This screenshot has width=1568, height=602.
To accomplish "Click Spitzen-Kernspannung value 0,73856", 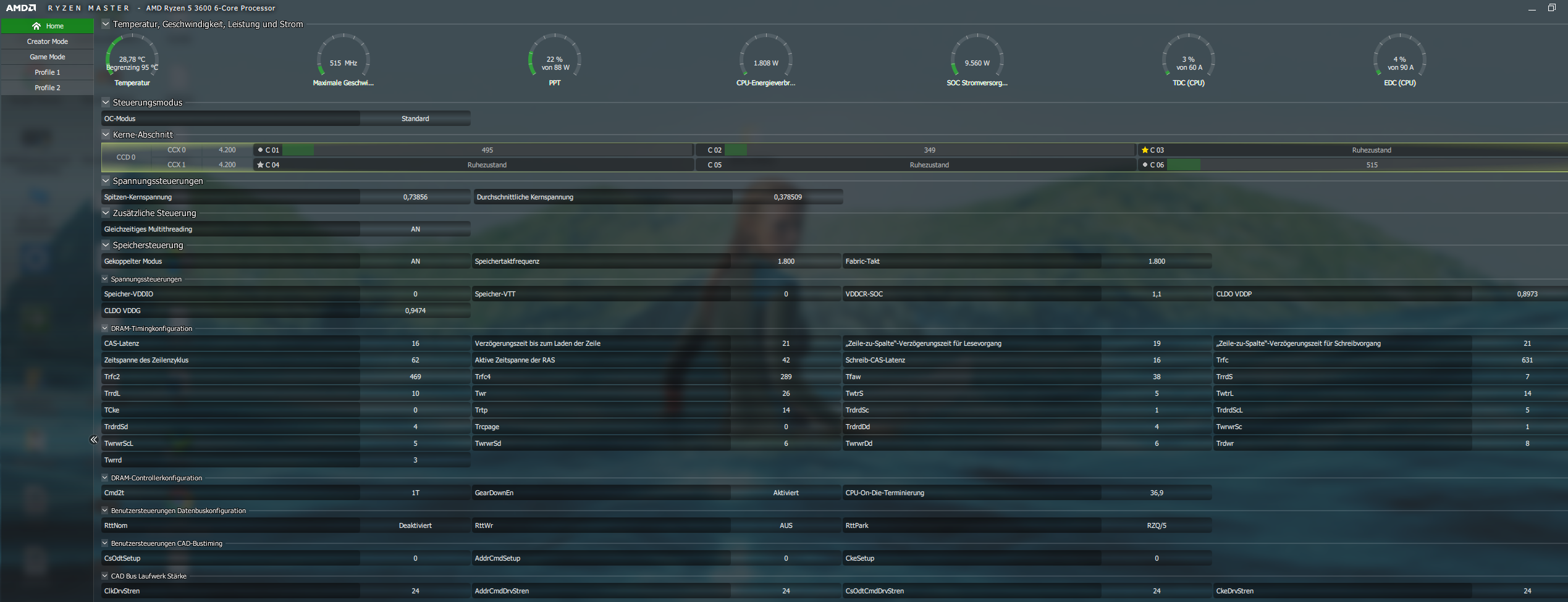I will [415, 197].
